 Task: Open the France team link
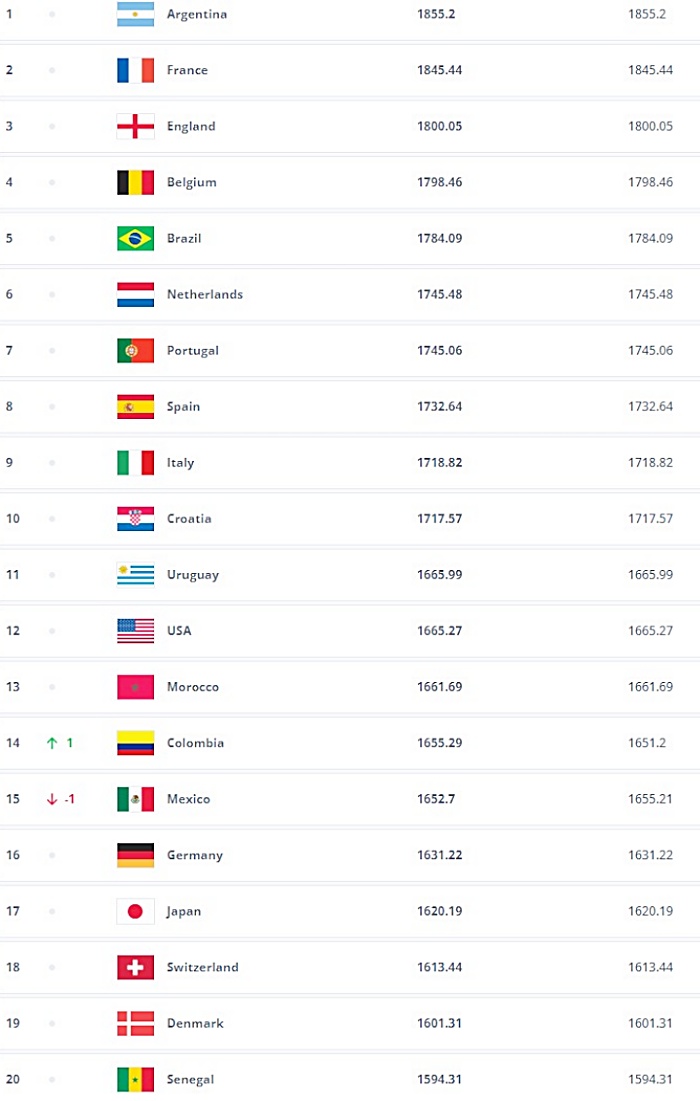click(x=187, y=70)
